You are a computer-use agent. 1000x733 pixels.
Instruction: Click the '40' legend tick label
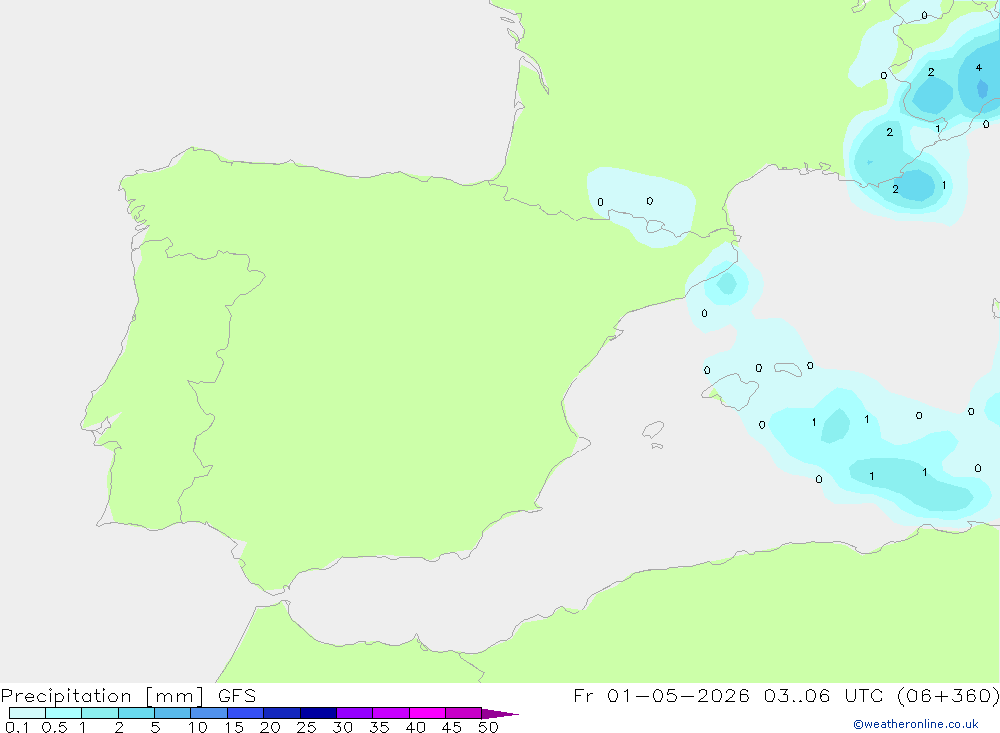(x=416, y=727)
